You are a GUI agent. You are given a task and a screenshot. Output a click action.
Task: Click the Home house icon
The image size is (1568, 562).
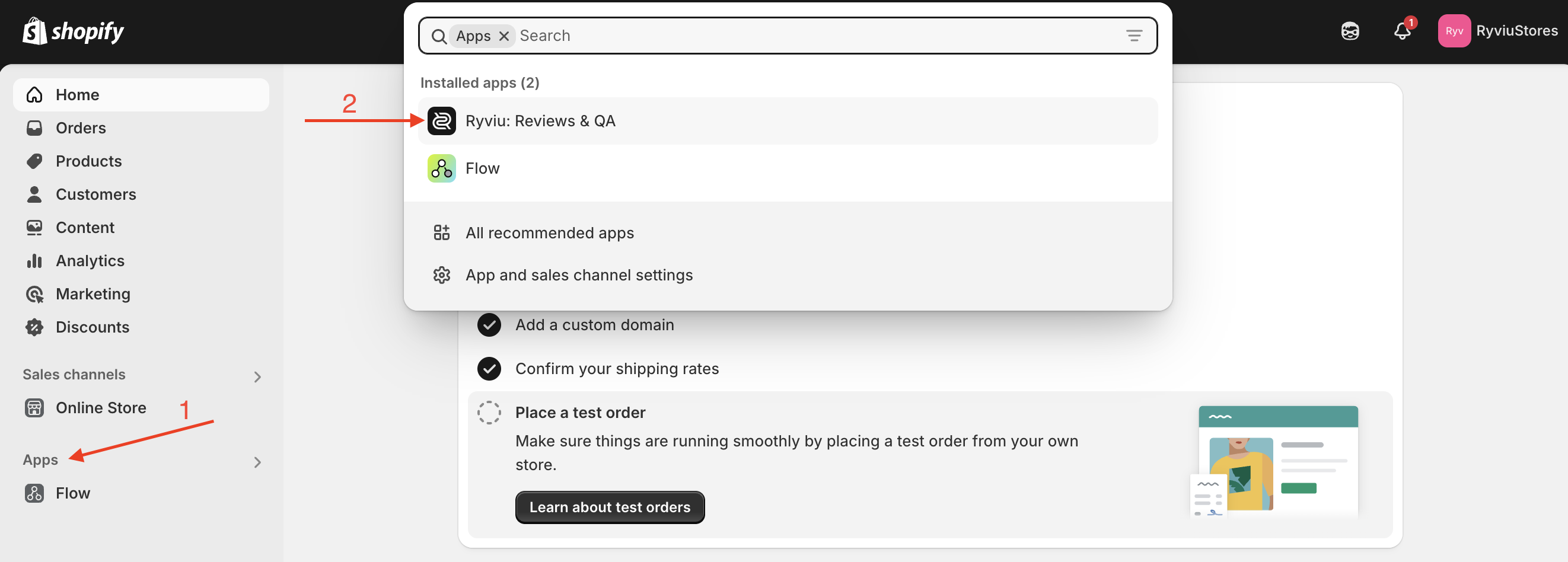click(35, 95)
